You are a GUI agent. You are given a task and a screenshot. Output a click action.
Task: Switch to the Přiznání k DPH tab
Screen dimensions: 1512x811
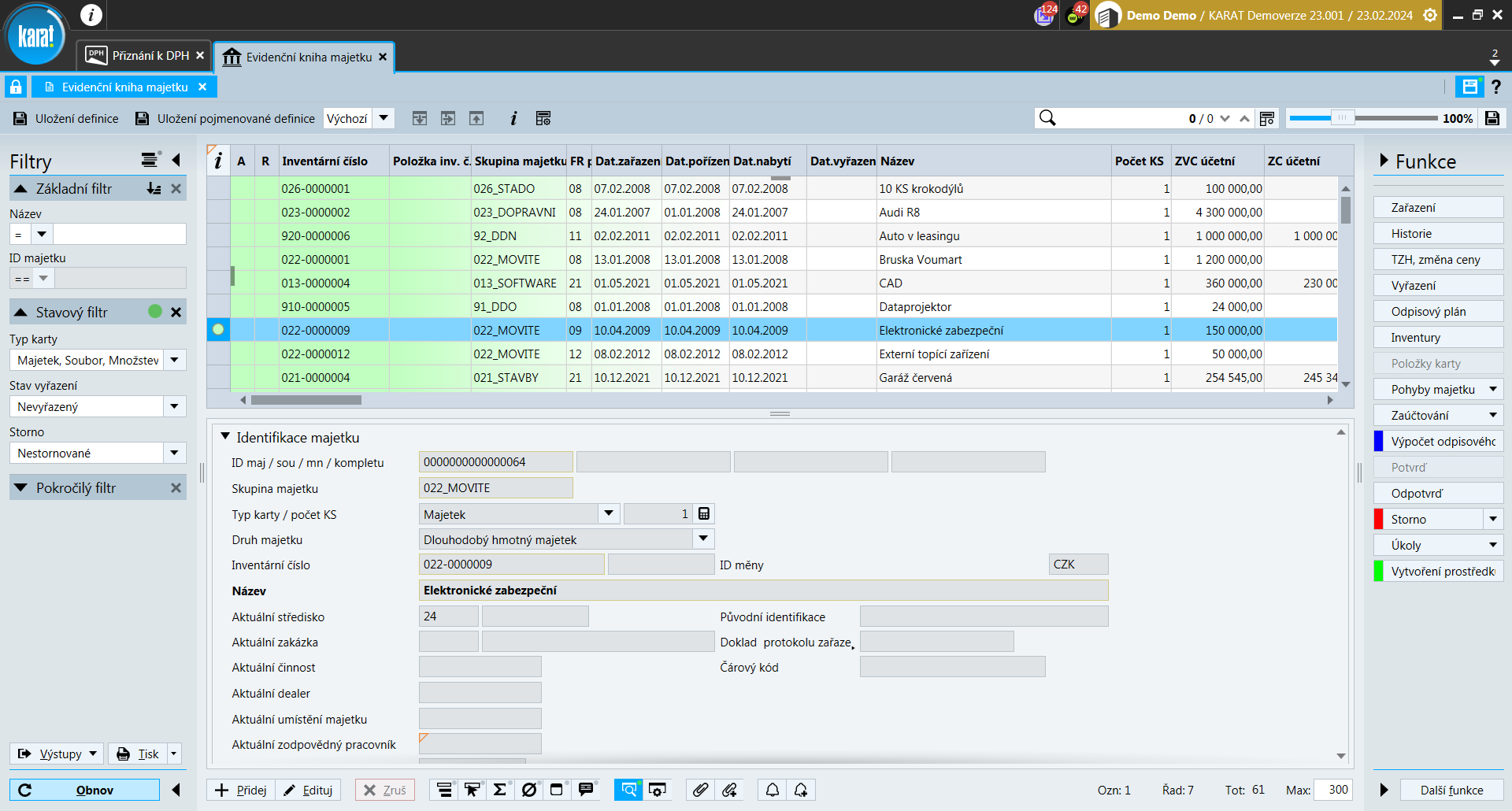(x=146, y=56)
